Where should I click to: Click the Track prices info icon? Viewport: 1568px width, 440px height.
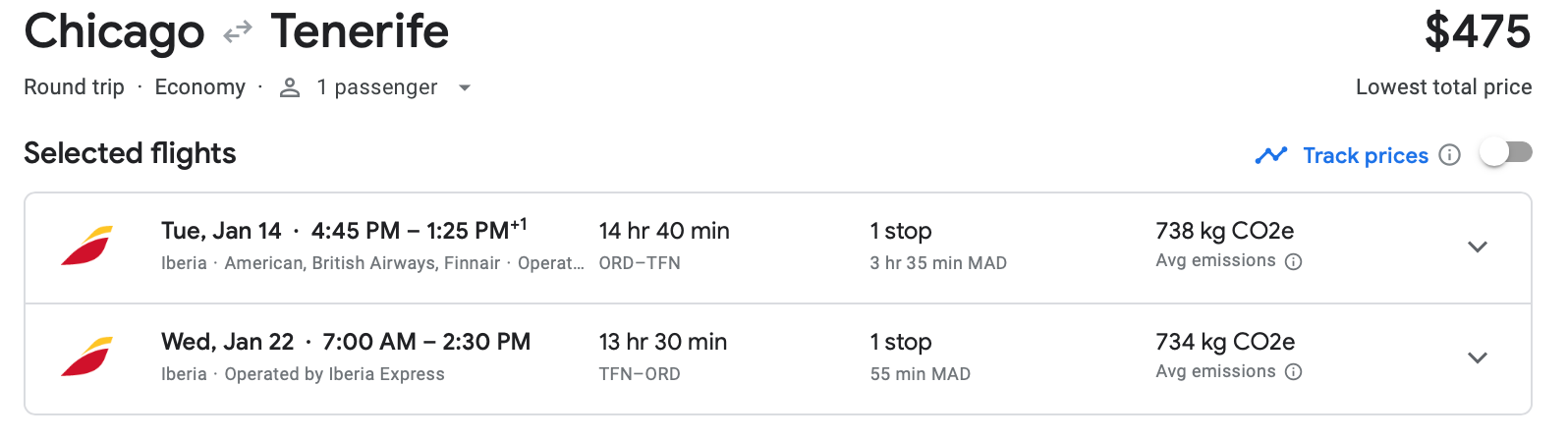(1449, 155)
